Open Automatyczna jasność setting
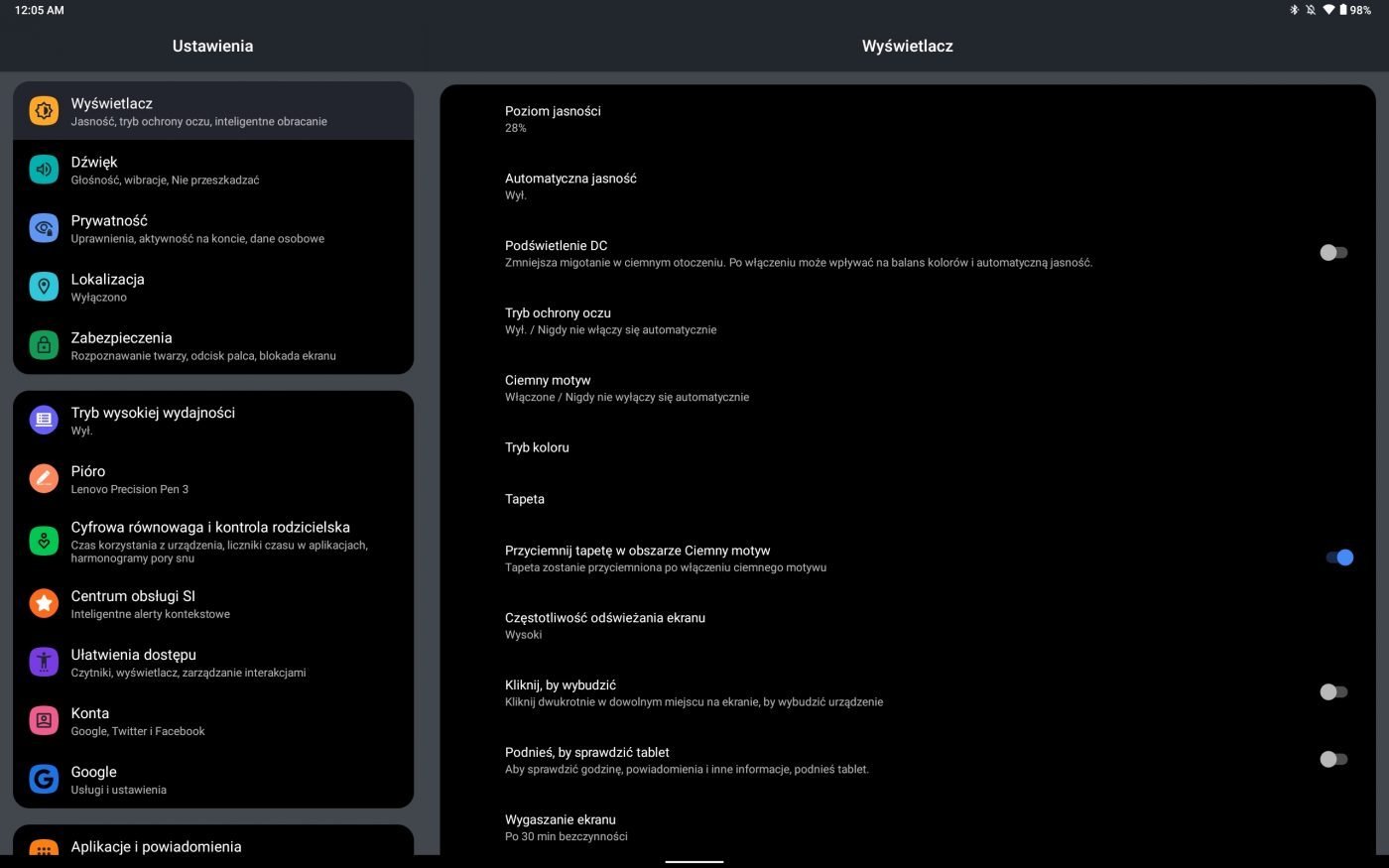 click(x=908, y=186)
